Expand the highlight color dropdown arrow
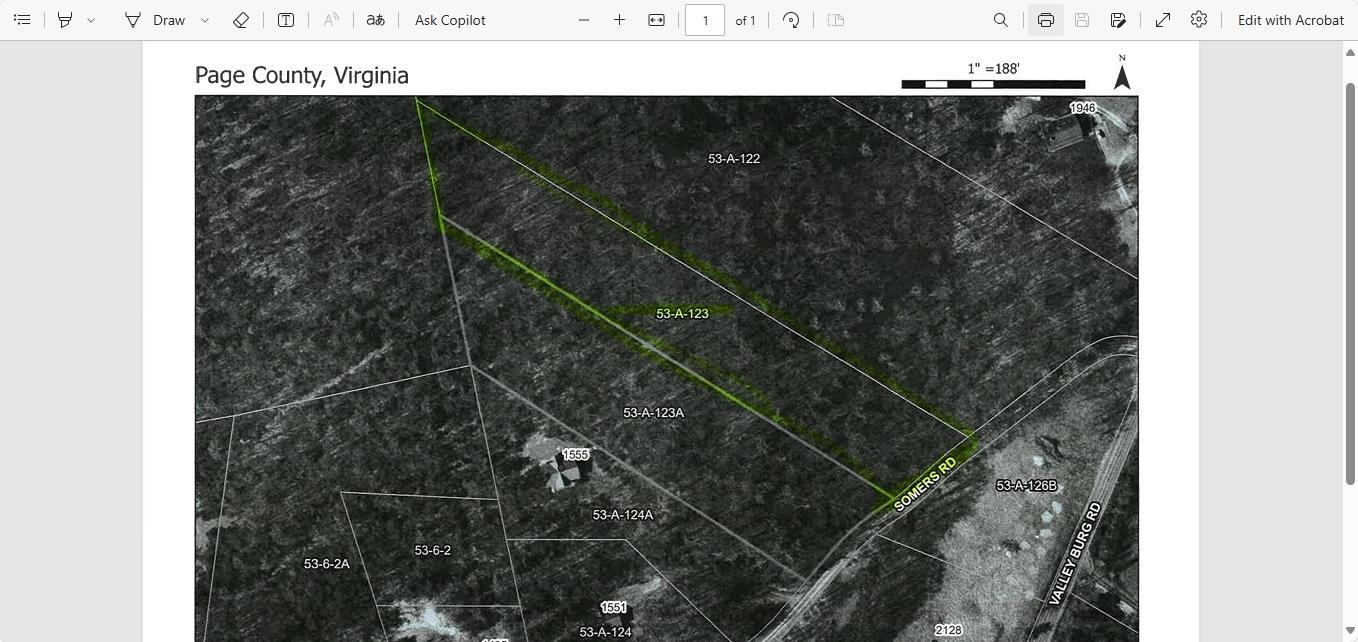 tap(91, 20)
